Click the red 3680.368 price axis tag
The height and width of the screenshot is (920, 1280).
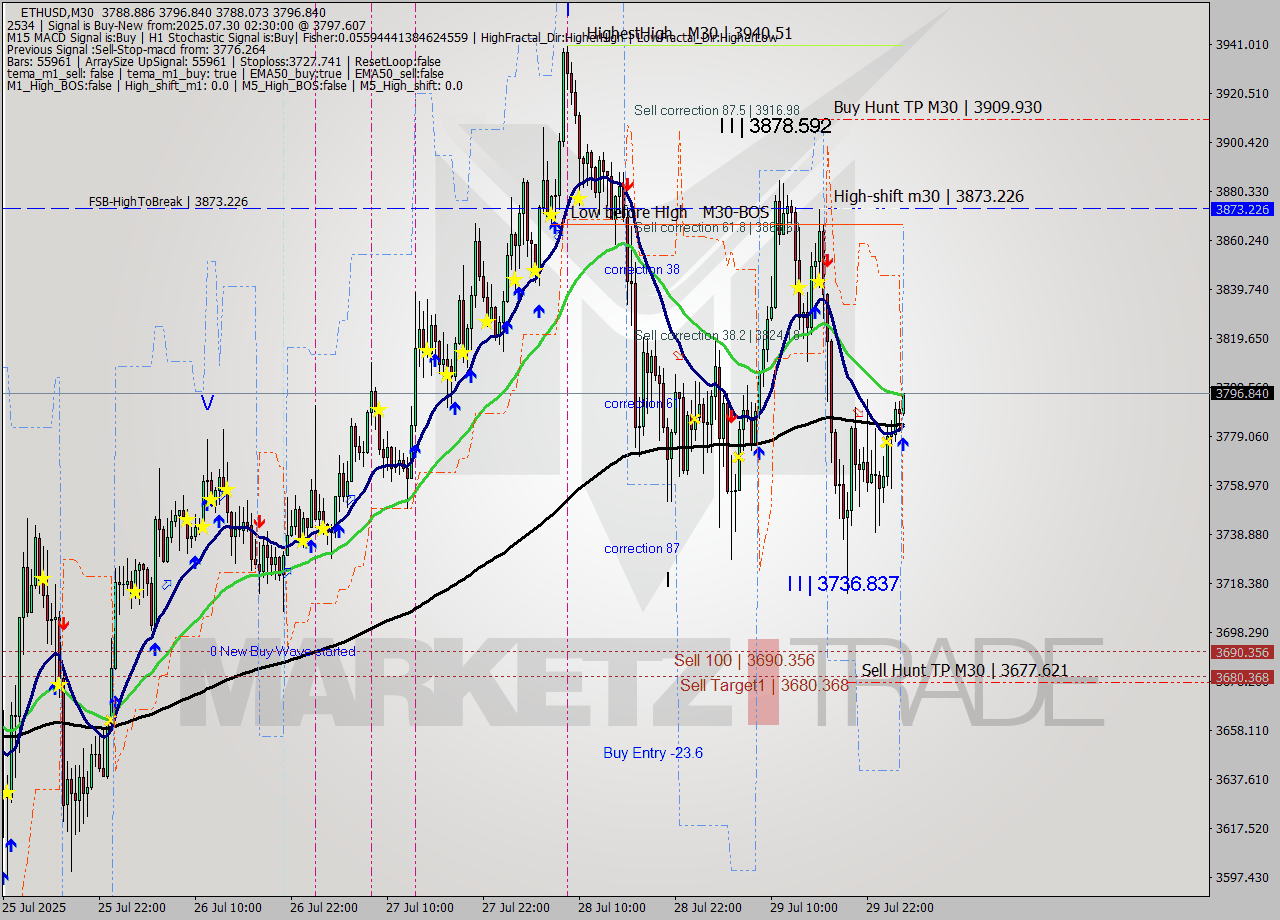point(1241,677)
